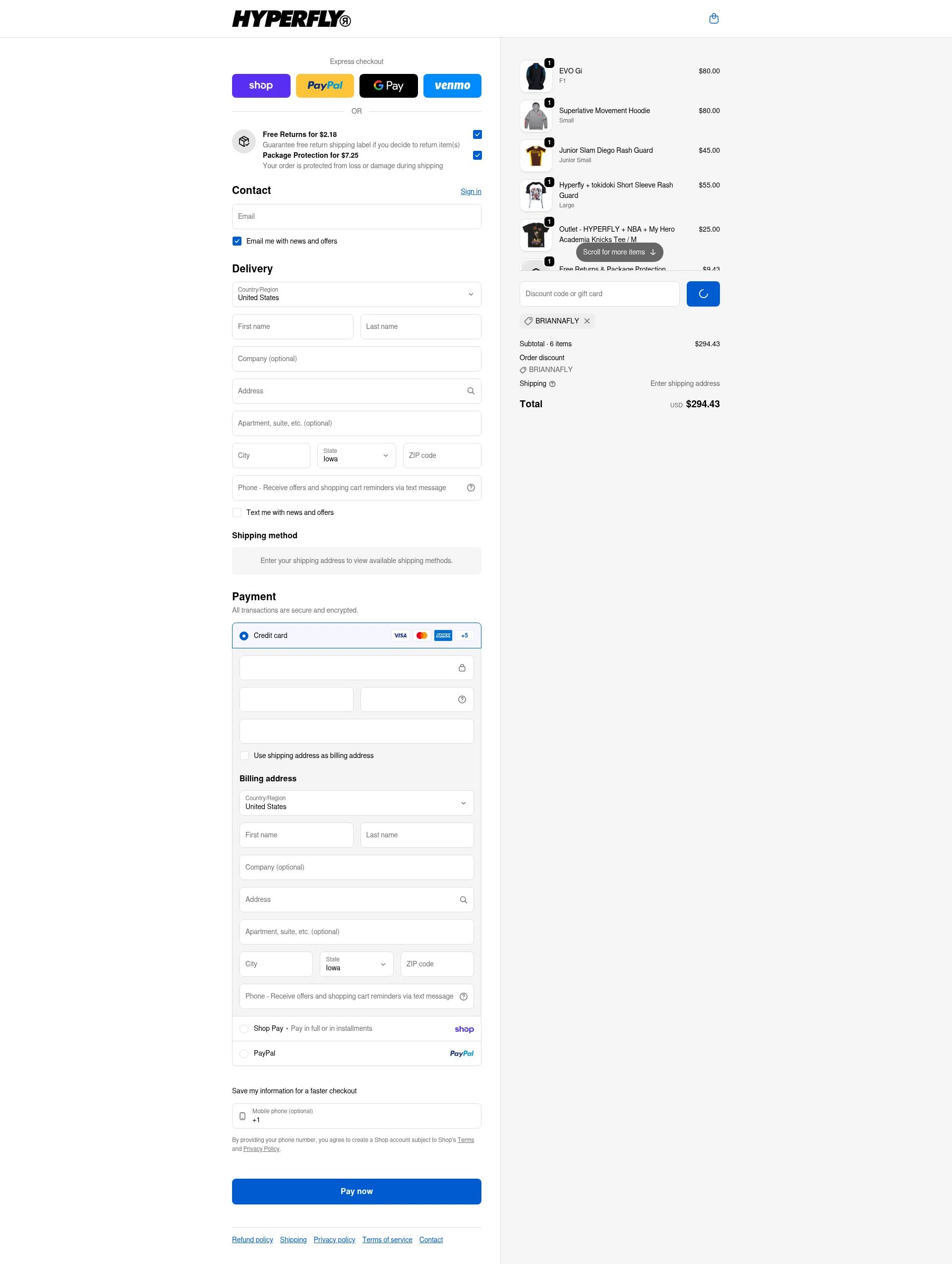Open the shipping cost help icon
Screen dimensions: 952x1264
pos(552,383)
